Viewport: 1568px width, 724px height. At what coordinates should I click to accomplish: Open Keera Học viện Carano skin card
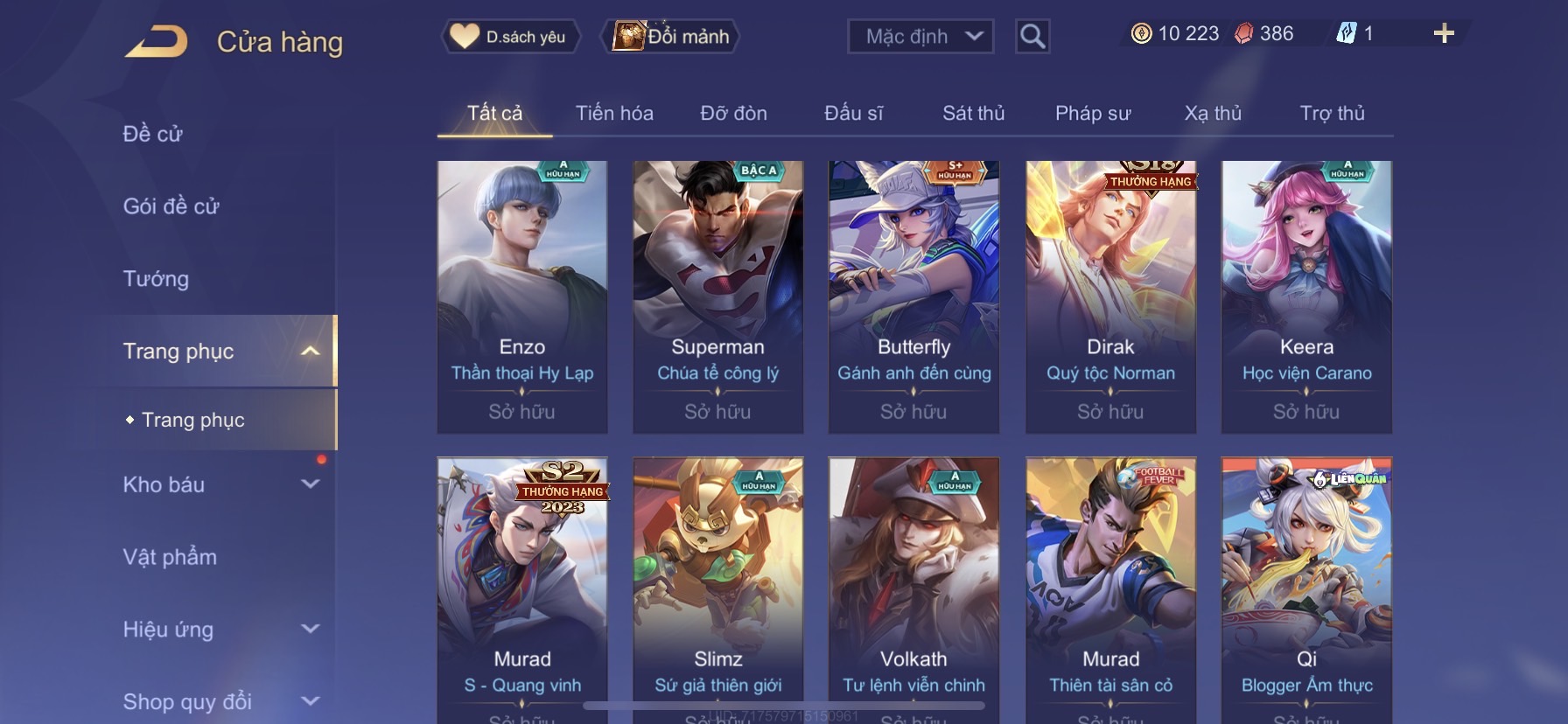[x=1306, y=297]
